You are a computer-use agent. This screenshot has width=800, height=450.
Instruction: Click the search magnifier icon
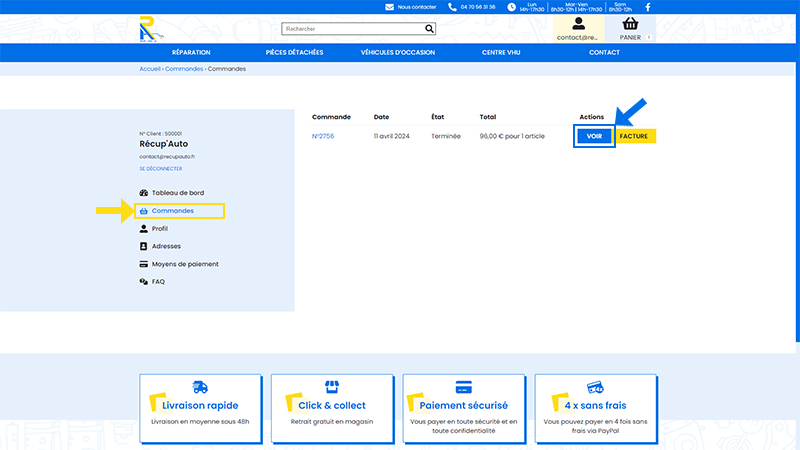[430, 29]
